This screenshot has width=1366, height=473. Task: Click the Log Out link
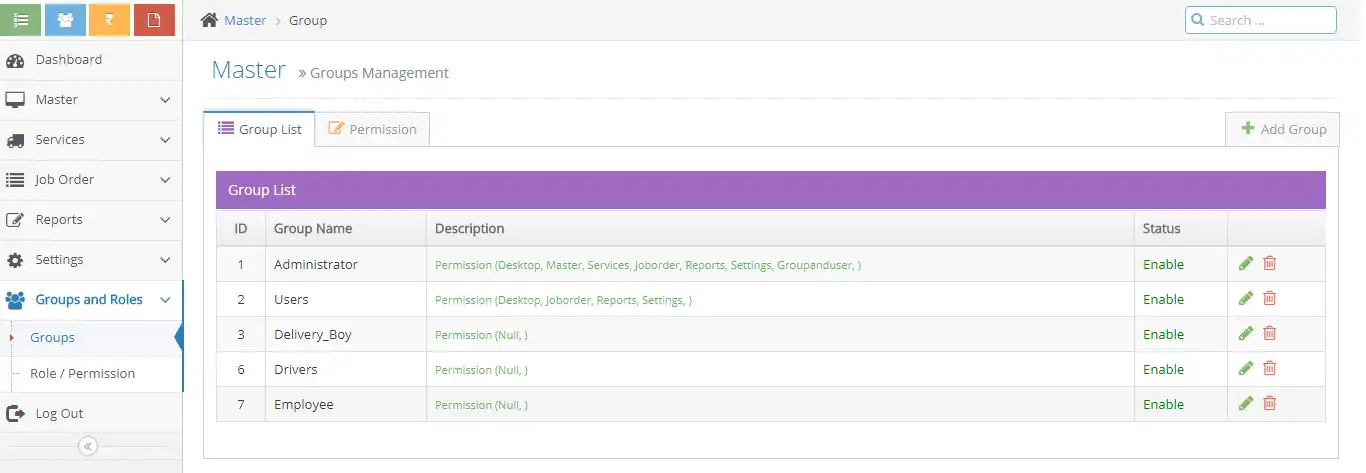pyautogui.click(x=59, y=414)
